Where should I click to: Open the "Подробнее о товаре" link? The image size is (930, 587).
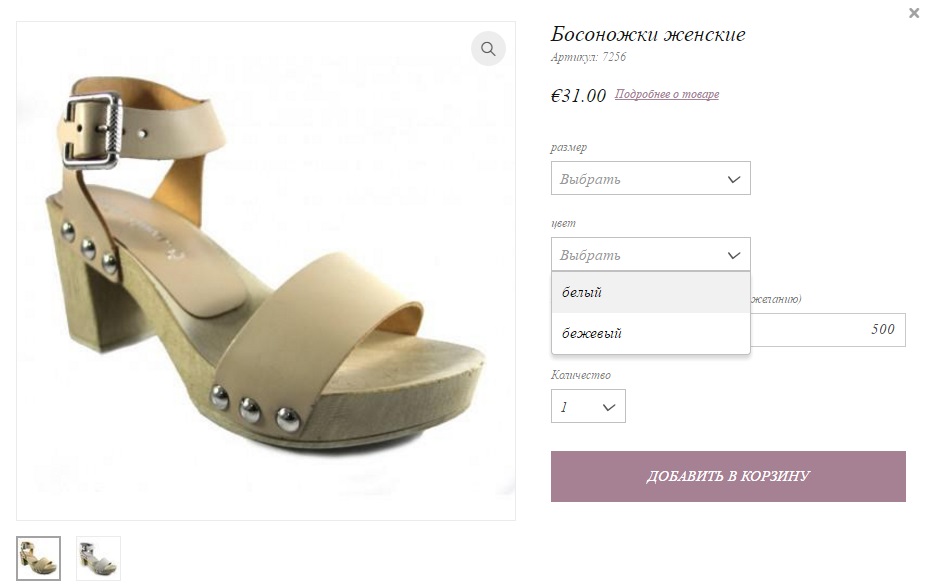tap(666, 95)
